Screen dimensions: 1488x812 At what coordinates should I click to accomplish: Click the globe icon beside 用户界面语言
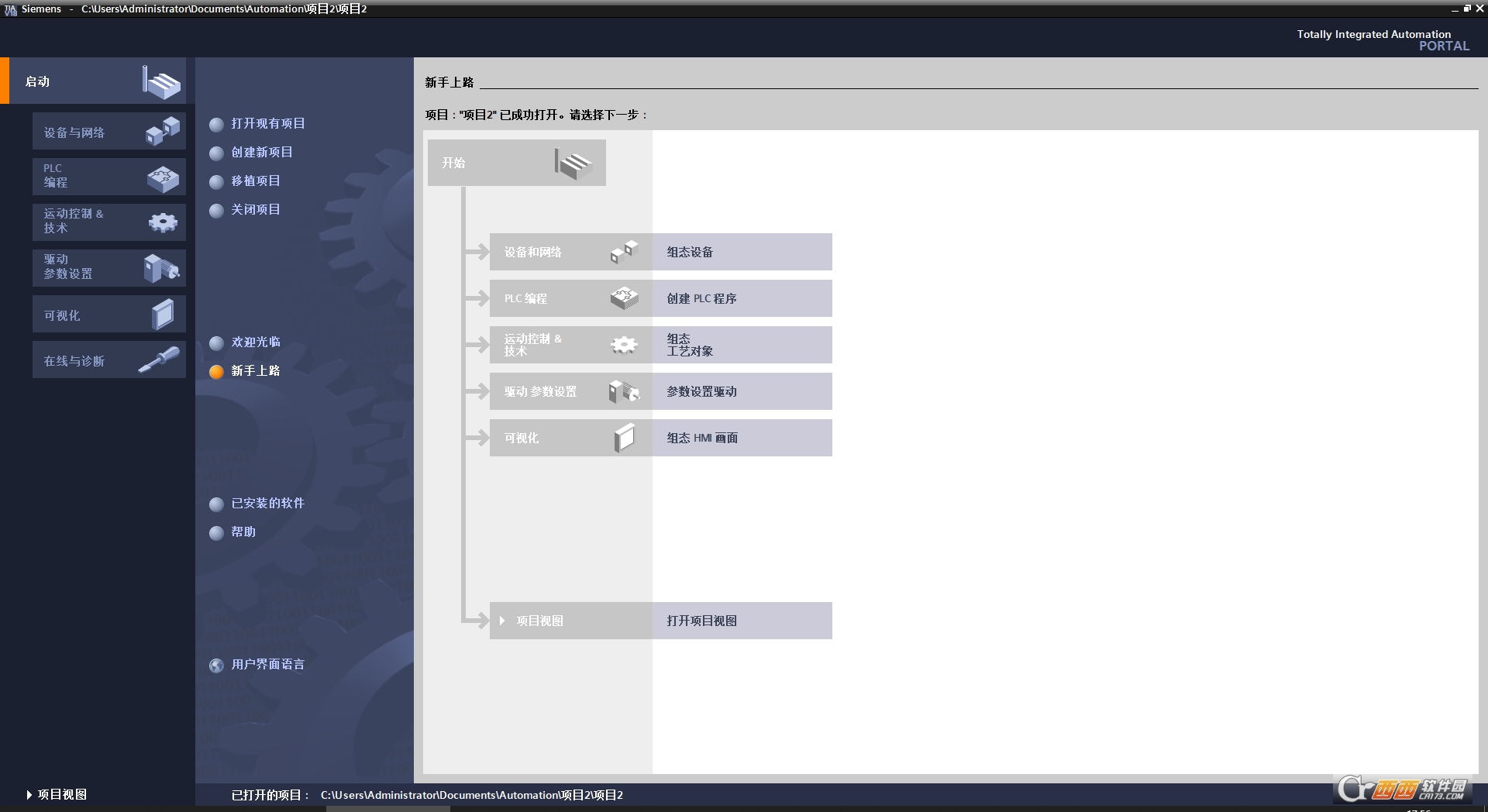(216, 665)
